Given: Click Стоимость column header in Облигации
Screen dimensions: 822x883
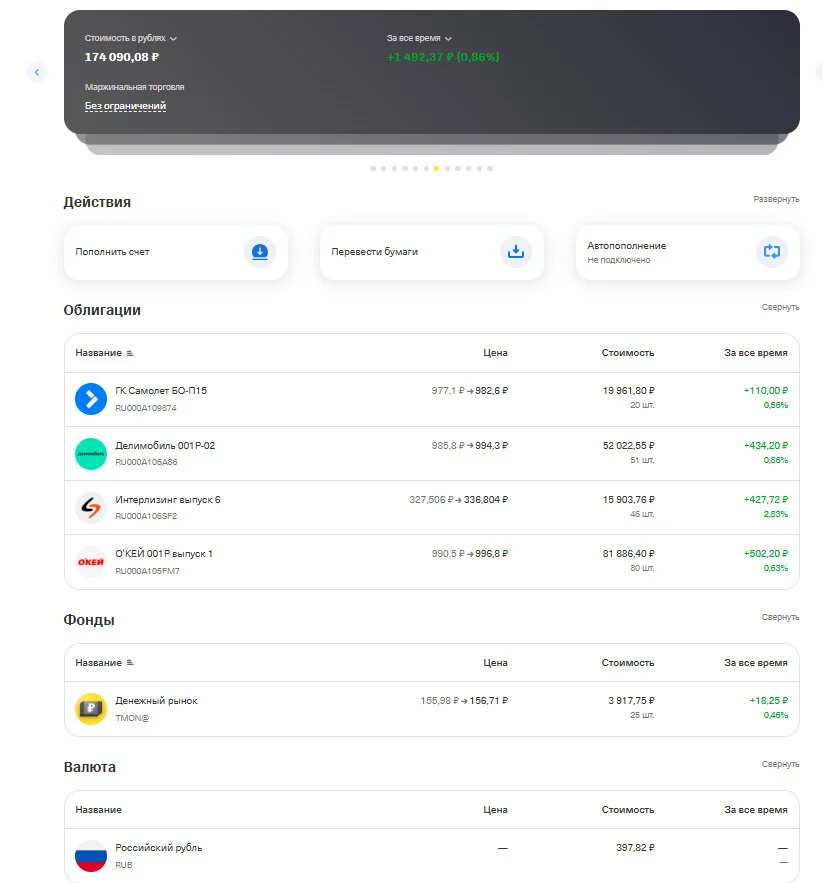Looking at the screenshot, I should (628, 353).
